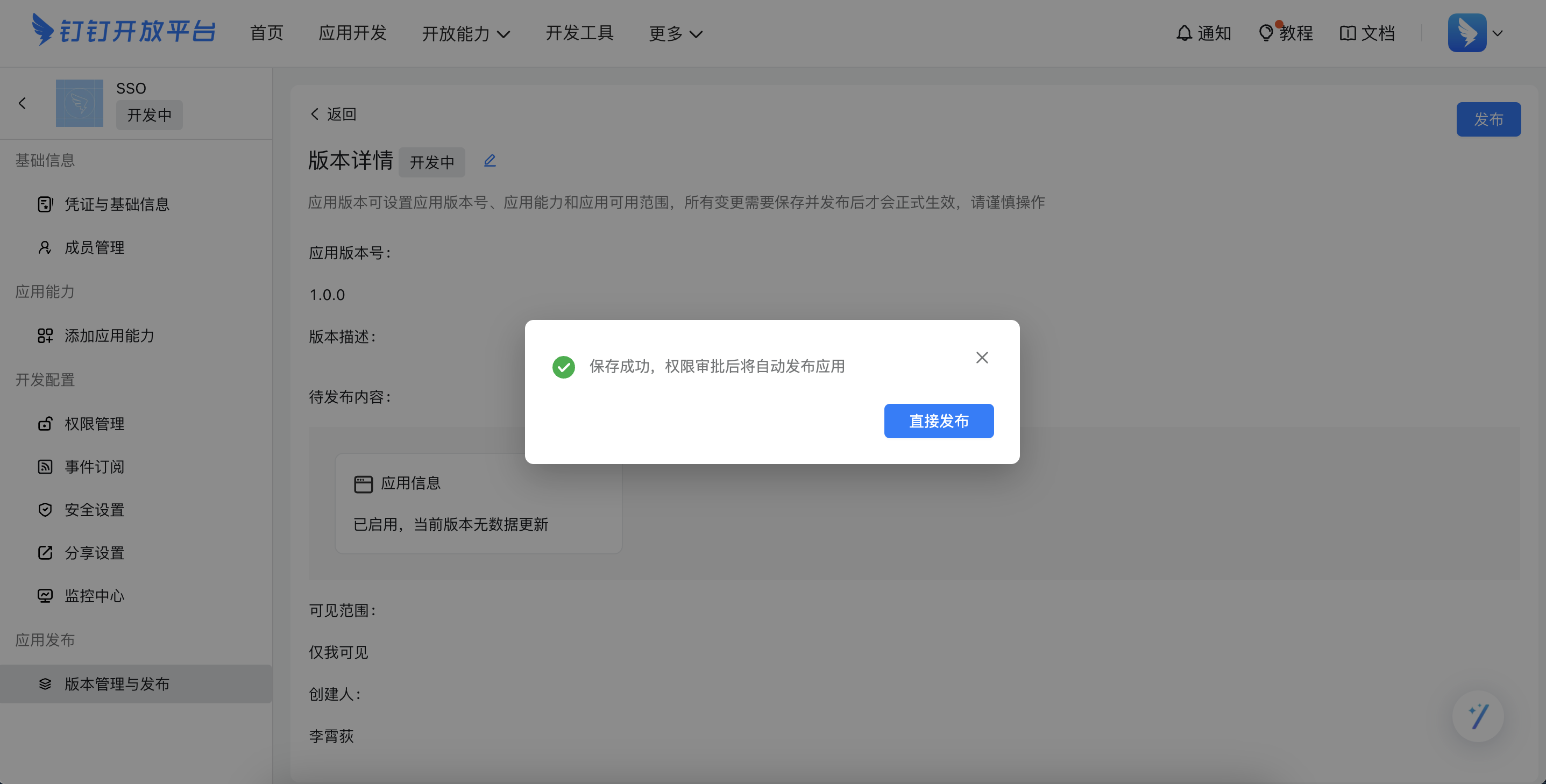
Task: Click the sidebar back chevron
Action: [22, 103]
